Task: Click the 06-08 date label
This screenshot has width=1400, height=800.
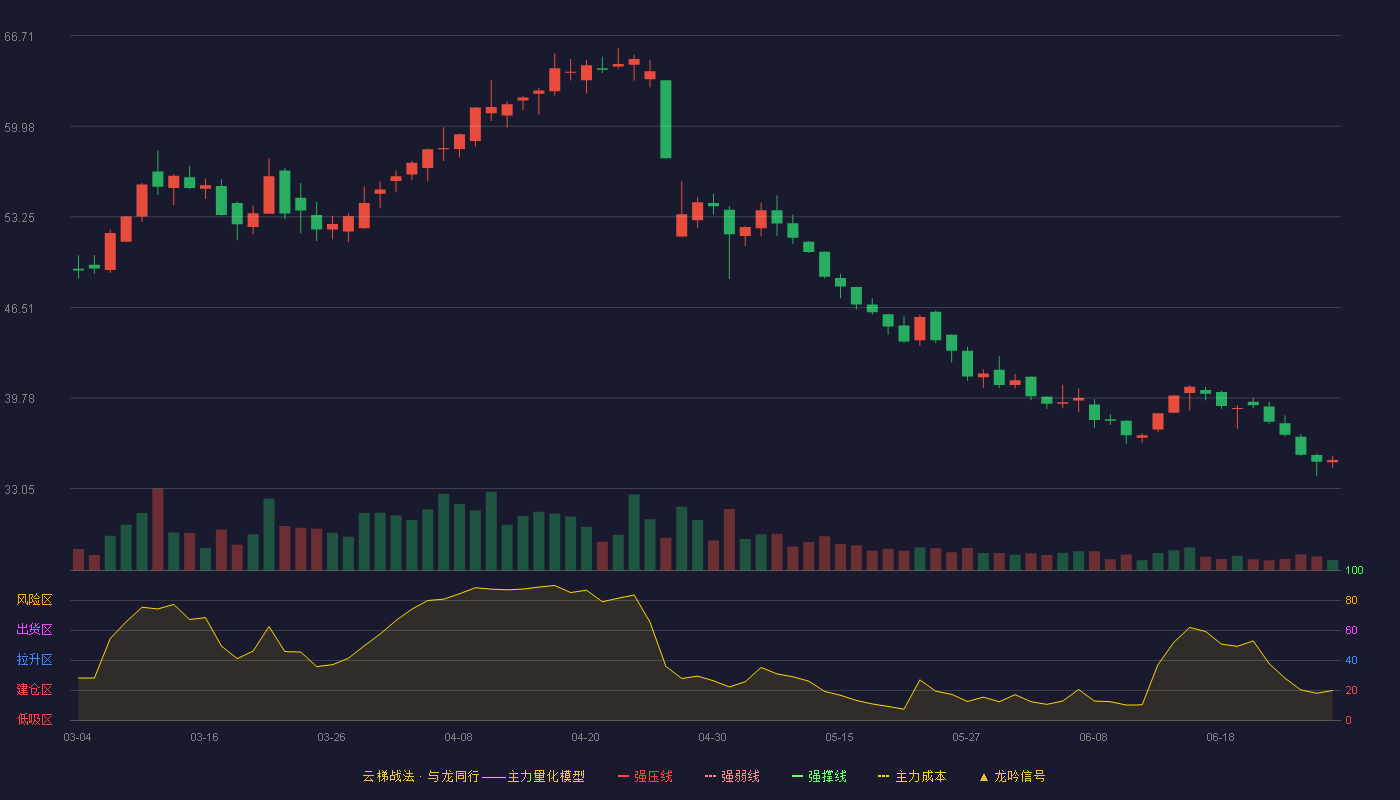Action: pyautogui.click(x=1093, y=737)
